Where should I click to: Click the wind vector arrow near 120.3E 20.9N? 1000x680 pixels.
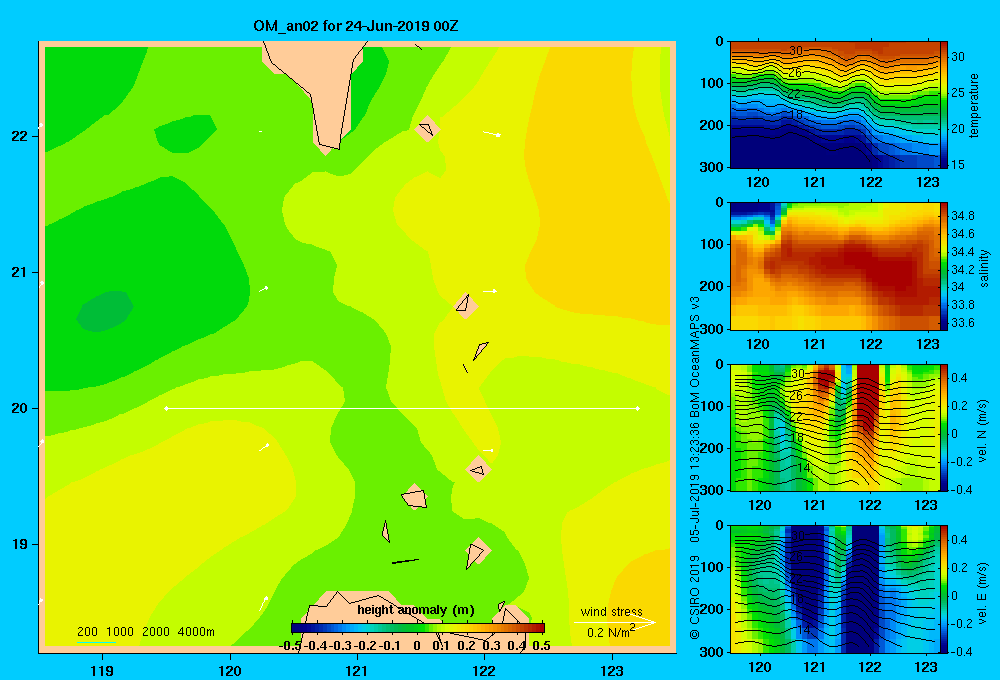tap(263, 290)
